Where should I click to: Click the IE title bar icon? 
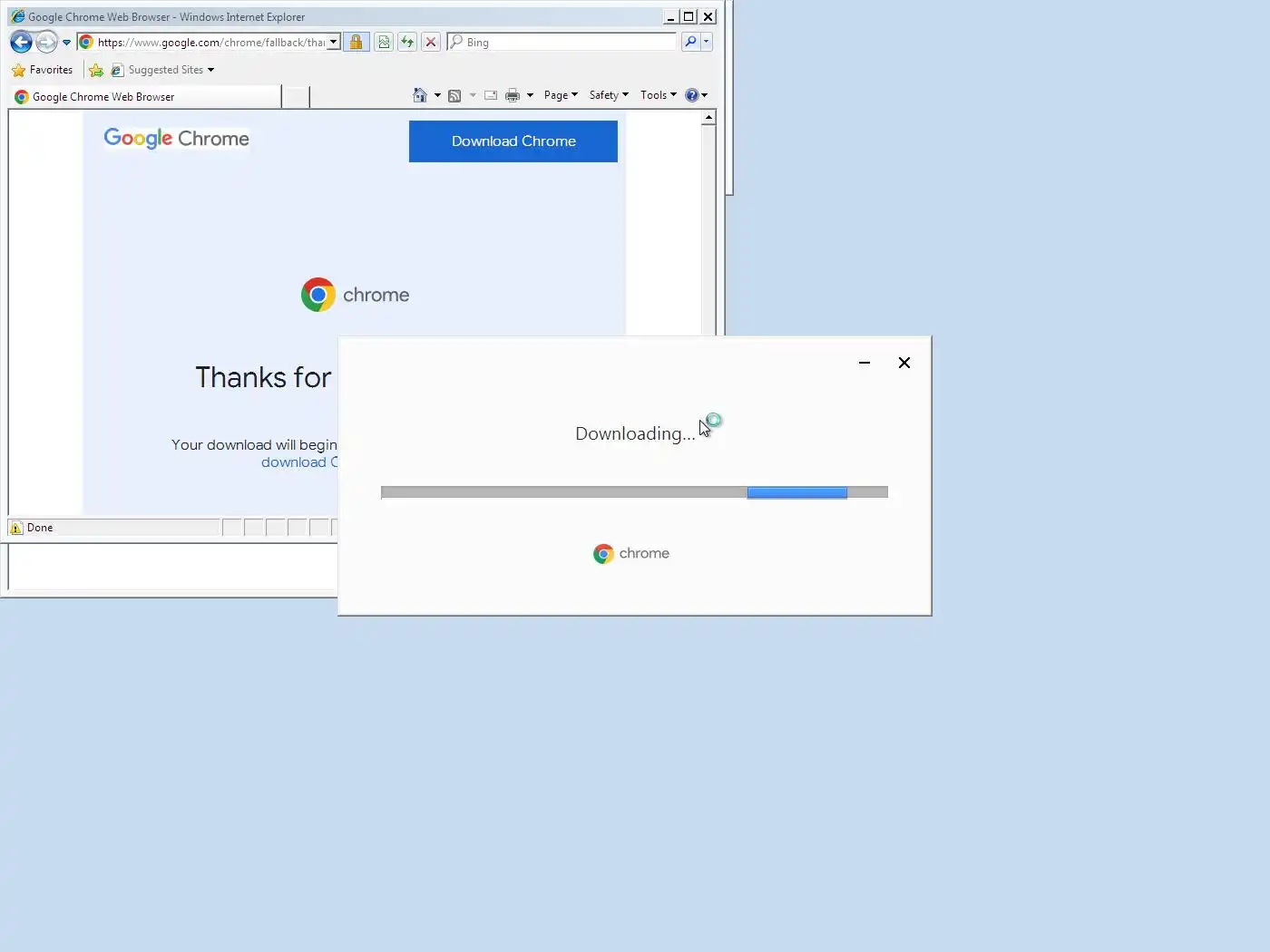tap(17, 16)
